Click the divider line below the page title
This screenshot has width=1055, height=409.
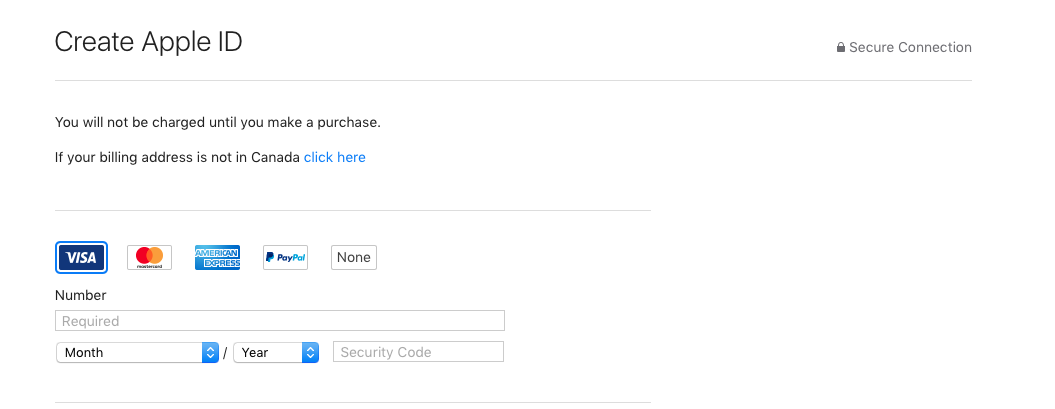[513, 81]
